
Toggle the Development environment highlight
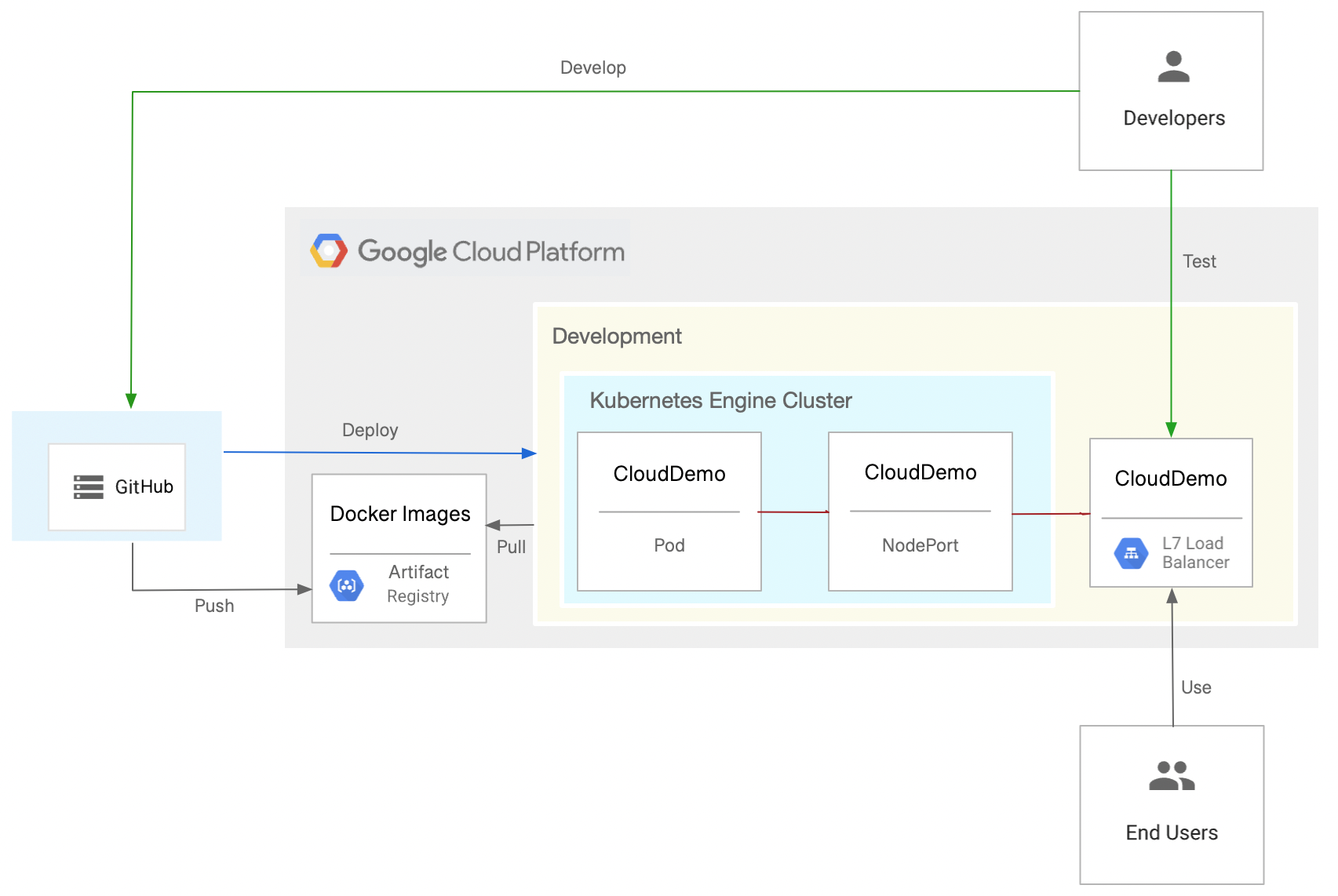618,336
